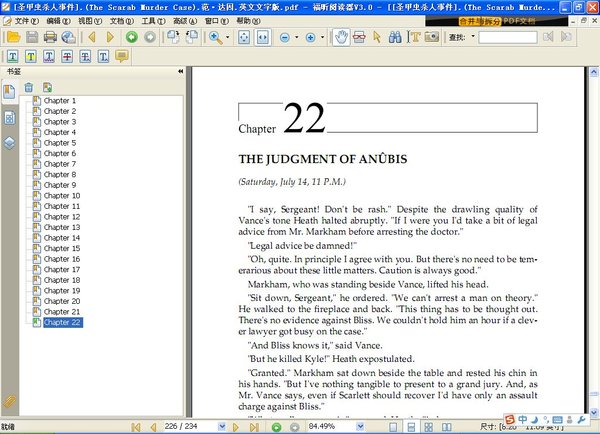Image resolution: width=600 pixels, height=434 pixels.
Task: Delete the bookmark with the trash icon
Action: (29, 88)
